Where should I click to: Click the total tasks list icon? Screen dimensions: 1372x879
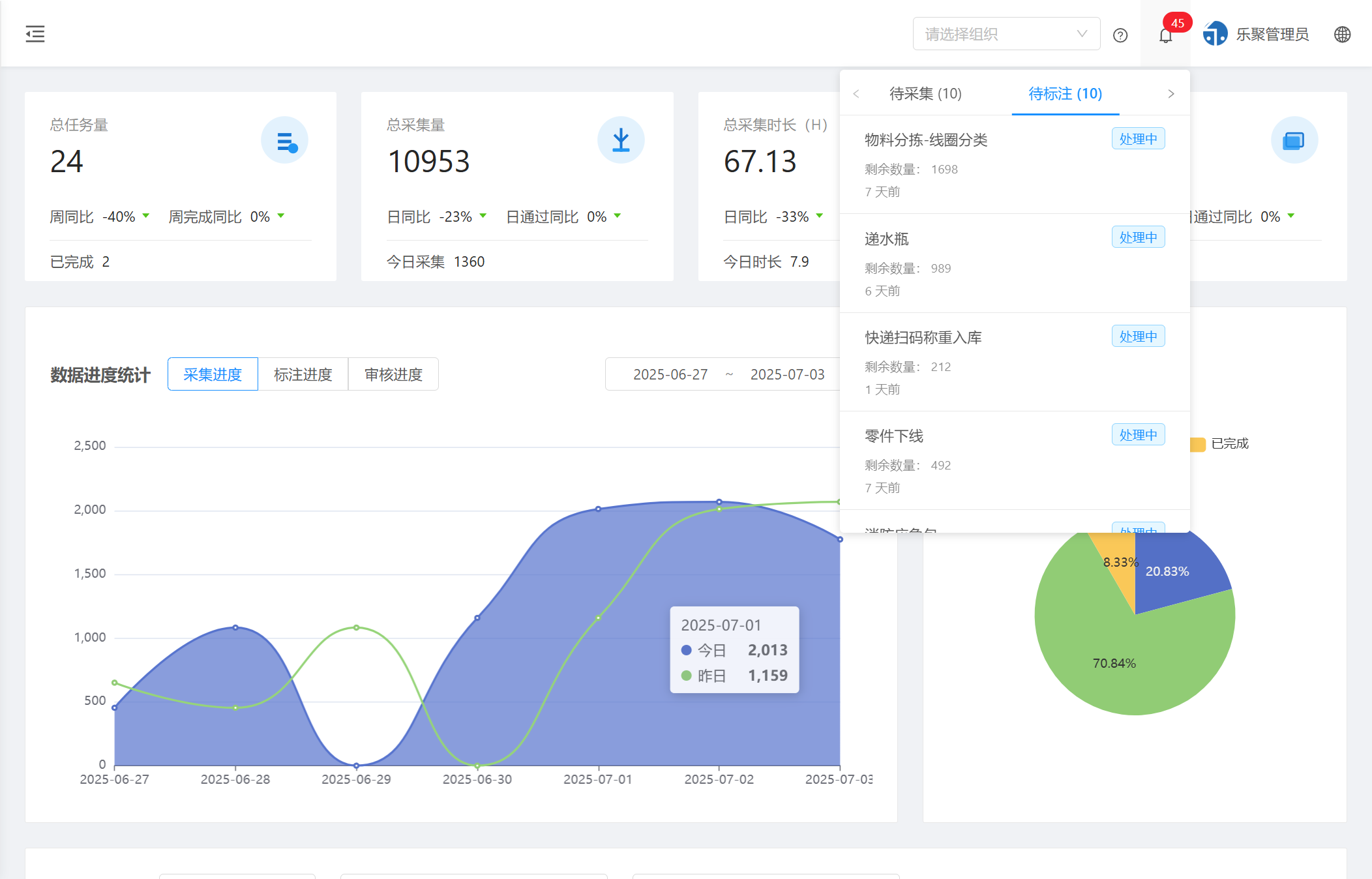tap(285, 140)
